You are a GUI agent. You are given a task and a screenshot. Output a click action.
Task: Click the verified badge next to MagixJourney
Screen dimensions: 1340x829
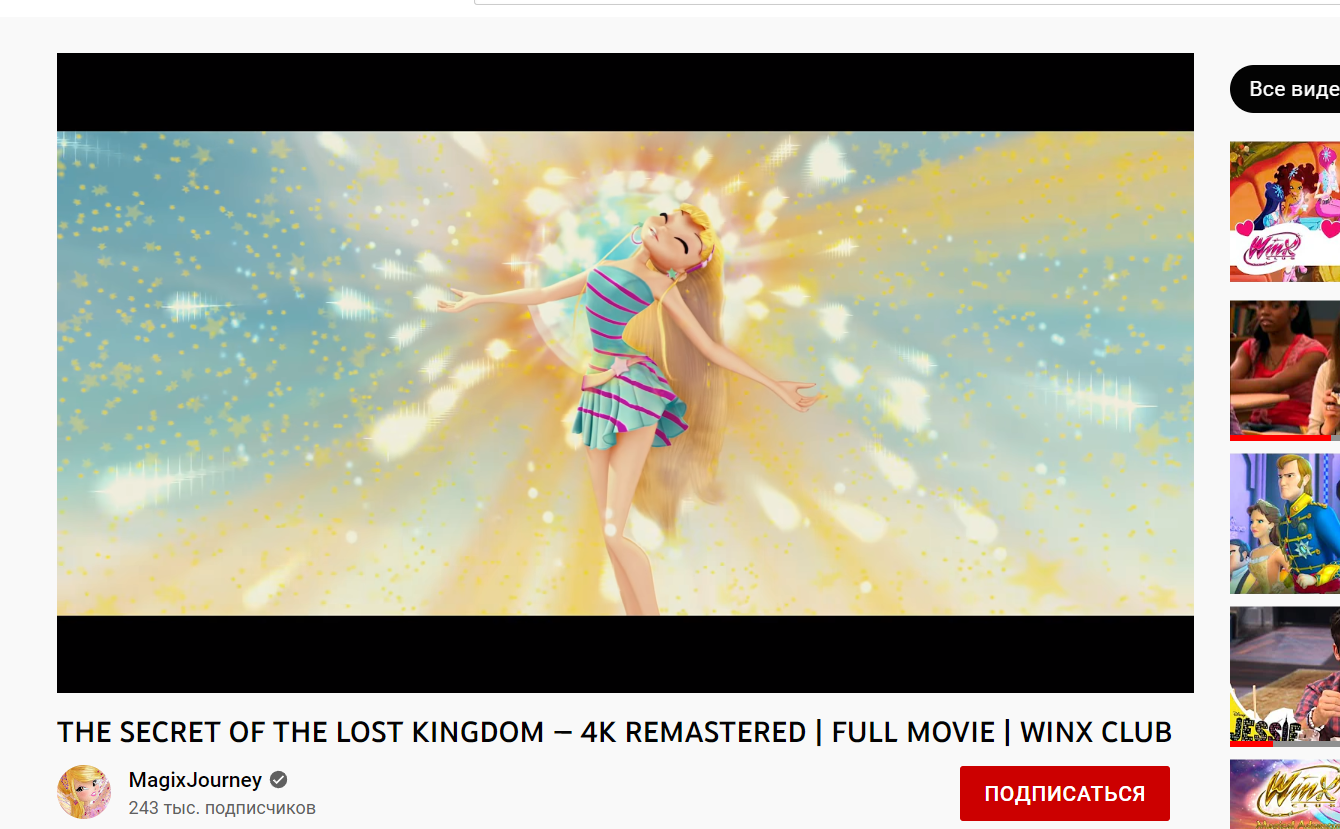pos(279,780)
